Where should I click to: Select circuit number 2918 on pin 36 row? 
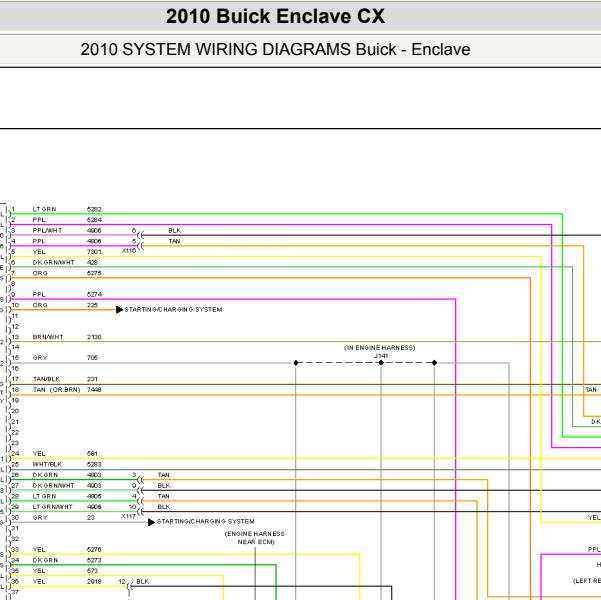pos(94,582)
